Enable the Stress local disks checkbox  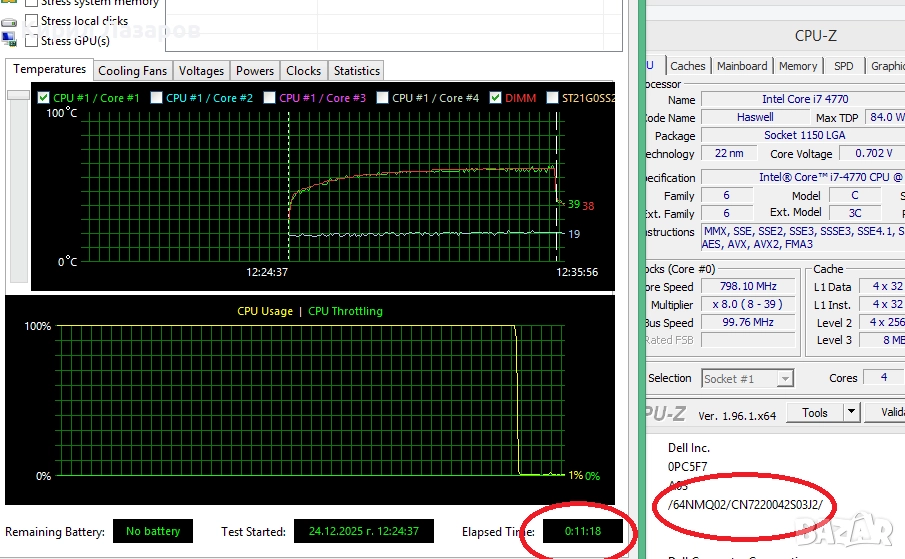coord(32,21)
